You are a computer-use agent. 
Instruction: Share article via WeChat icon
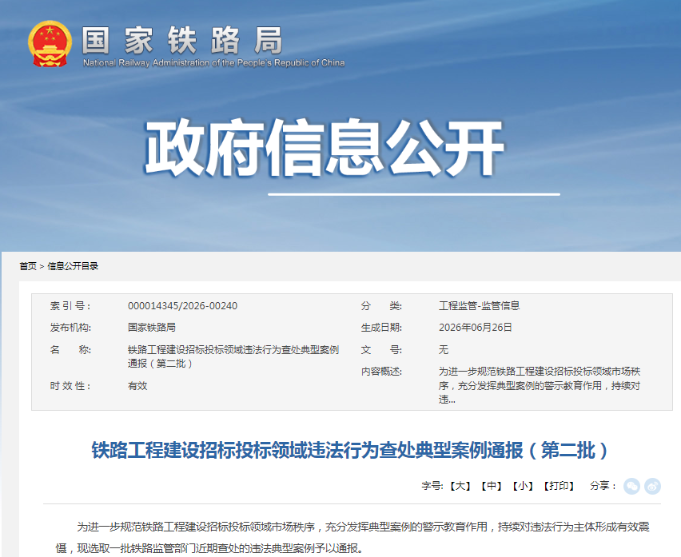(x=631, y=486)
